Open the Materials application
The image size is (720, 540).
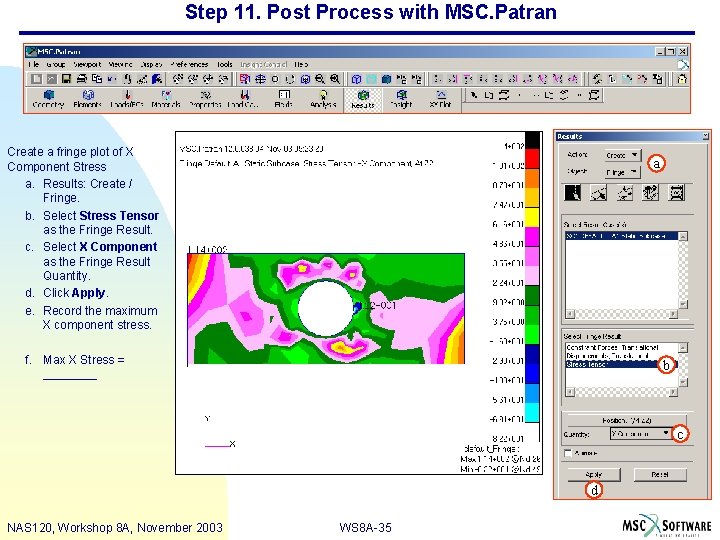[166, 99]
